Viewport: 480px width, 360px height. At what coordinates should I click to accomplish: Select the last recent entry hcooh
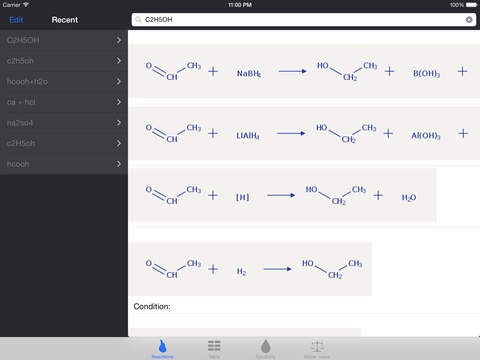[x=64, y=164]
